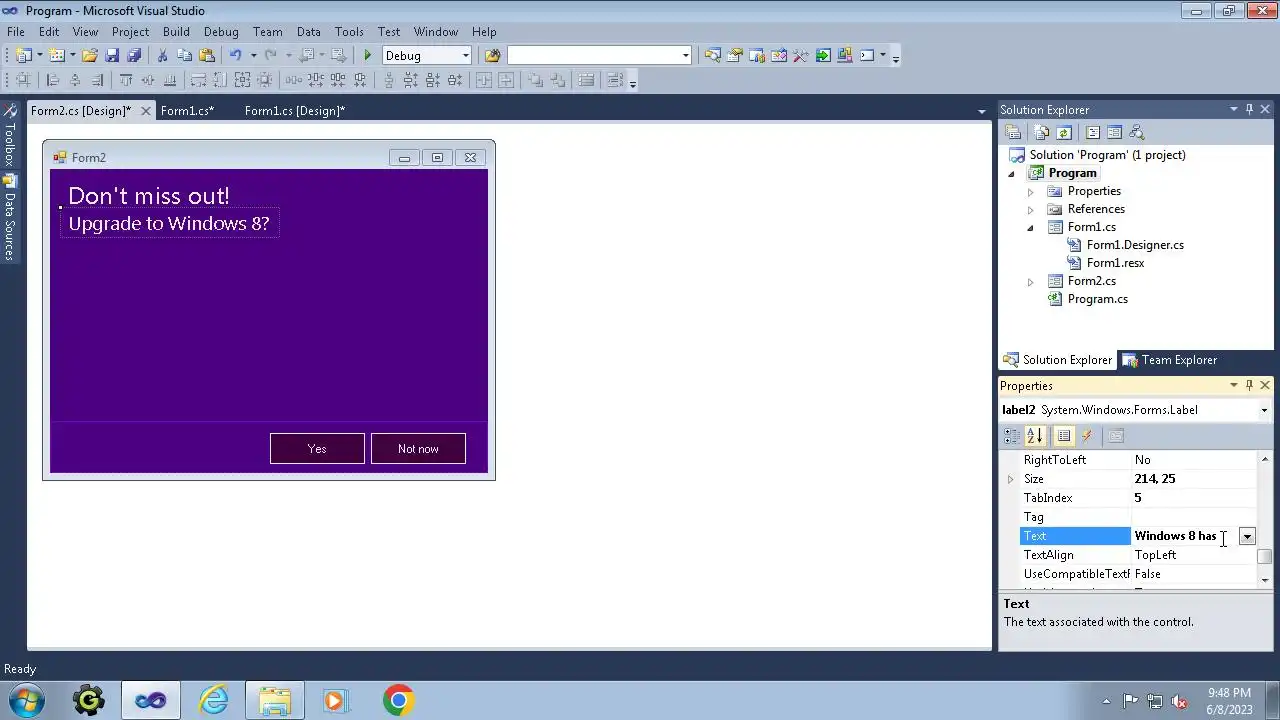1280x720 pixels.
Task: Toggle auto-hide pin on Solution Explorer
Action: point(1249,110)
